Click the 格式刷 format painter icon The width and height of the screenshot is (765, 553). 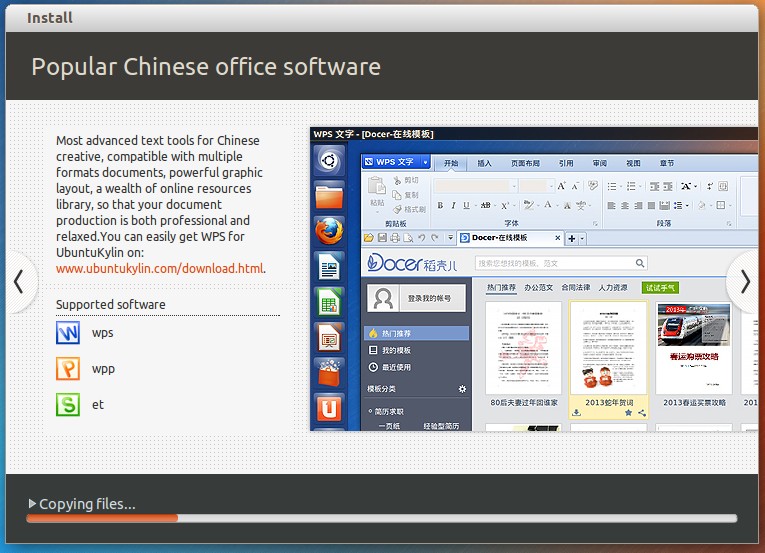[x=397, y=209]
